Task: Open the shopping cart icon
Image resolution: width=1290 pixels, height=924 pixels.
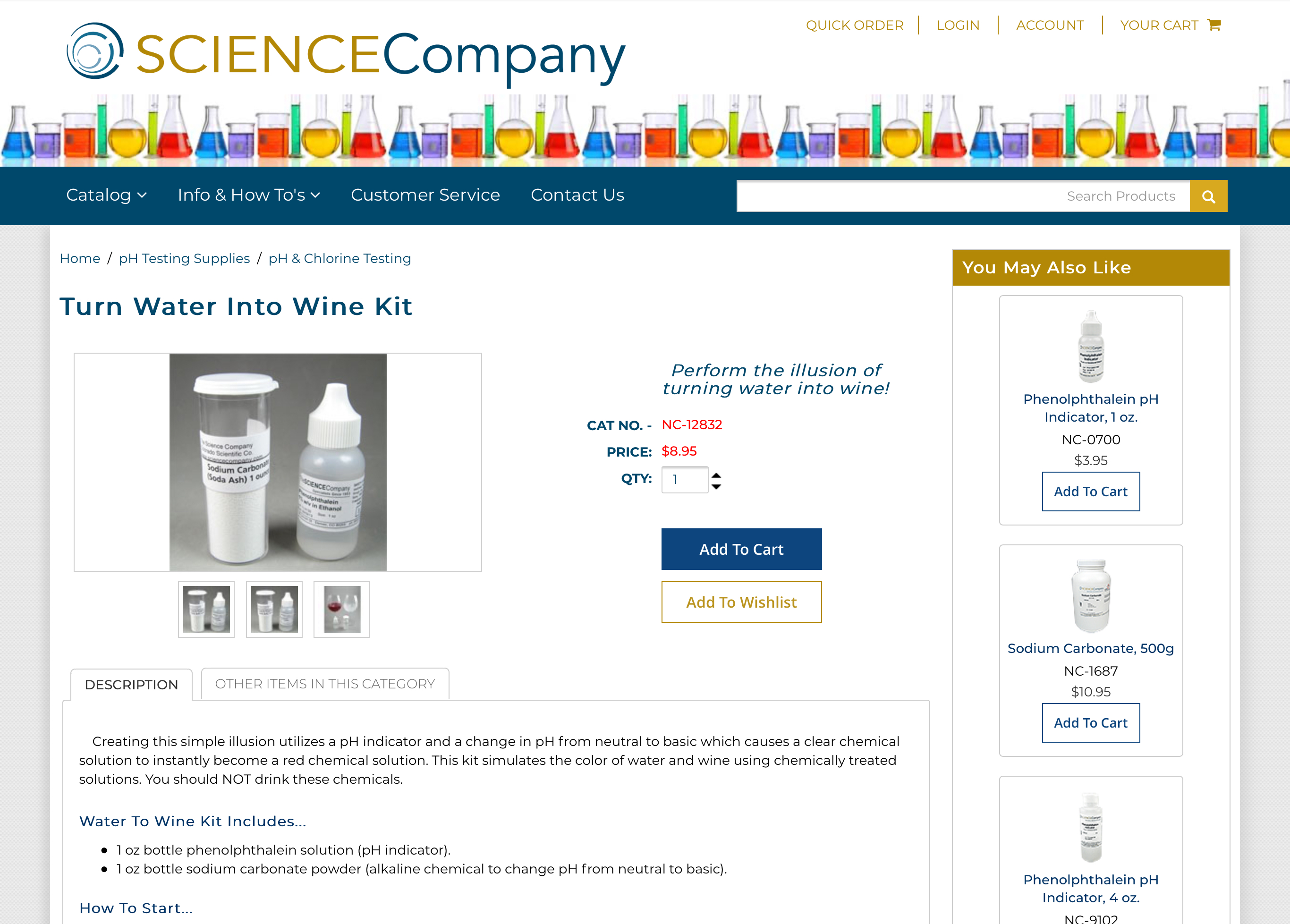Action: tap(1214, 25)
